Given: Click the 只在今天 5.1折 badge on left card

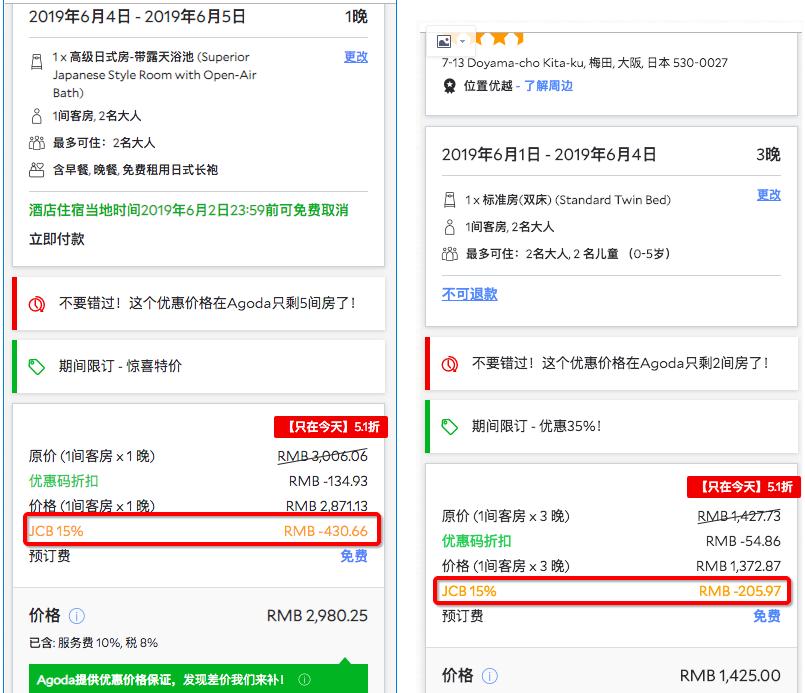Looking at the screenshot, I should (x=331, y=424).
